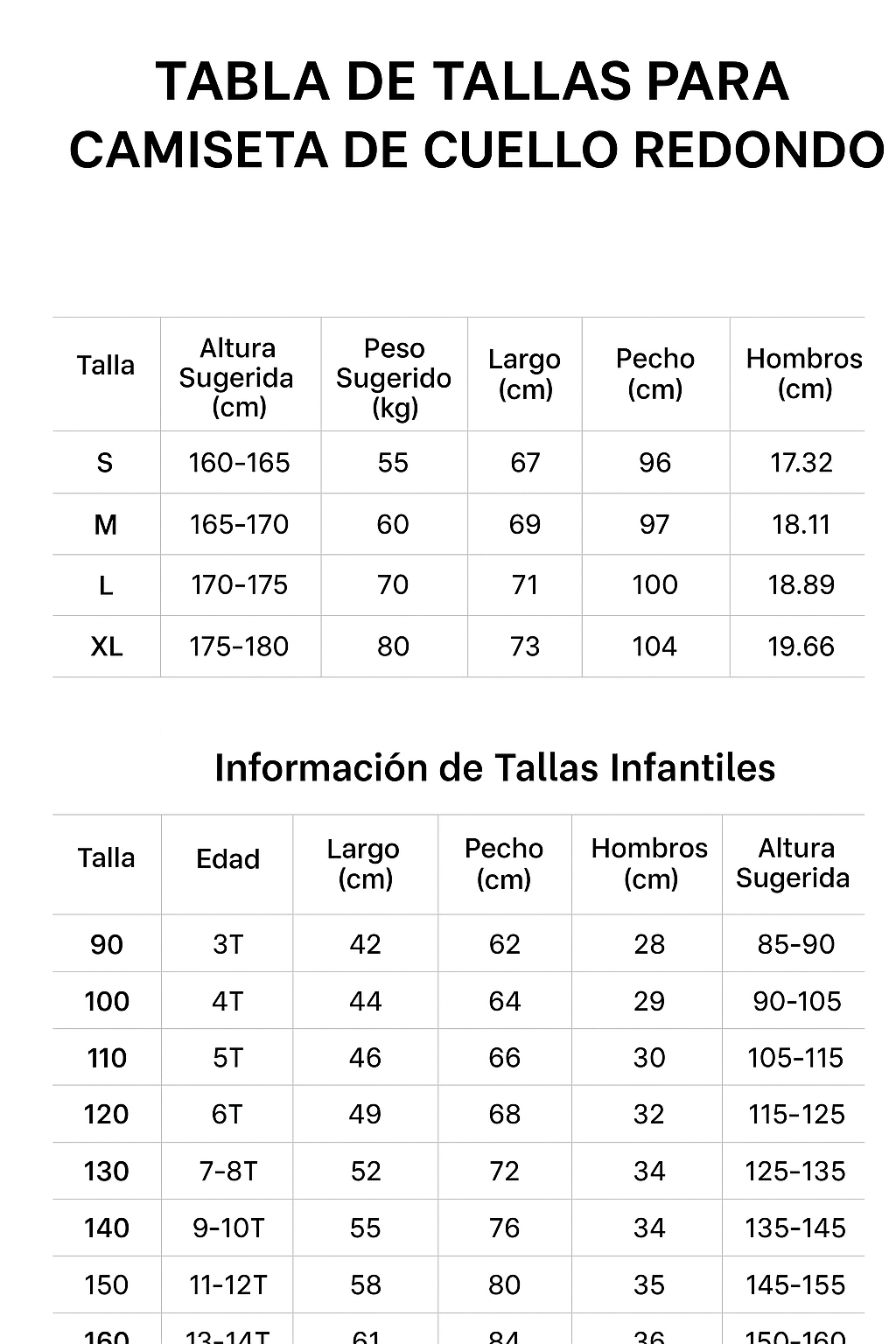
Task: Select the 'Hombros (cm)' header in adult table
Action: click(x=803, y=374)
